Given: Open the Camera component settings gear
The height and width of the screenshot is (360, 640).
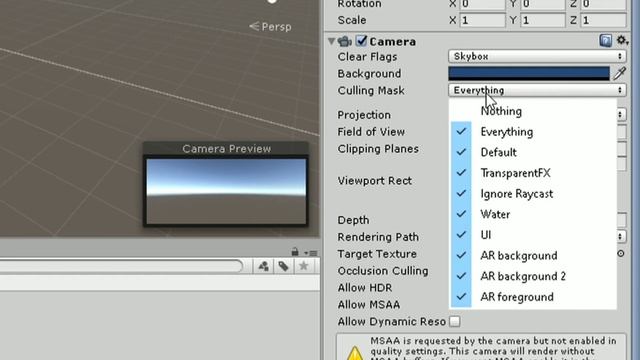Looking at the screenshot, I should point(622,40).
